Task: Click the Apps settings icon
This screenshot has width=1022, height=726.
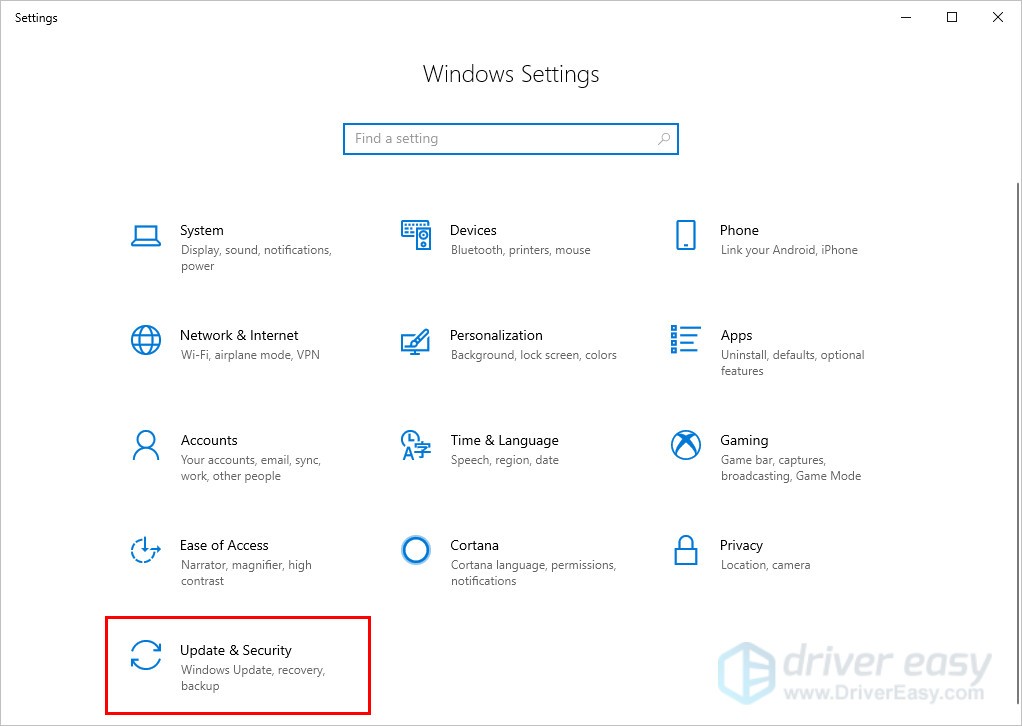Action: (x=685, y=340)
